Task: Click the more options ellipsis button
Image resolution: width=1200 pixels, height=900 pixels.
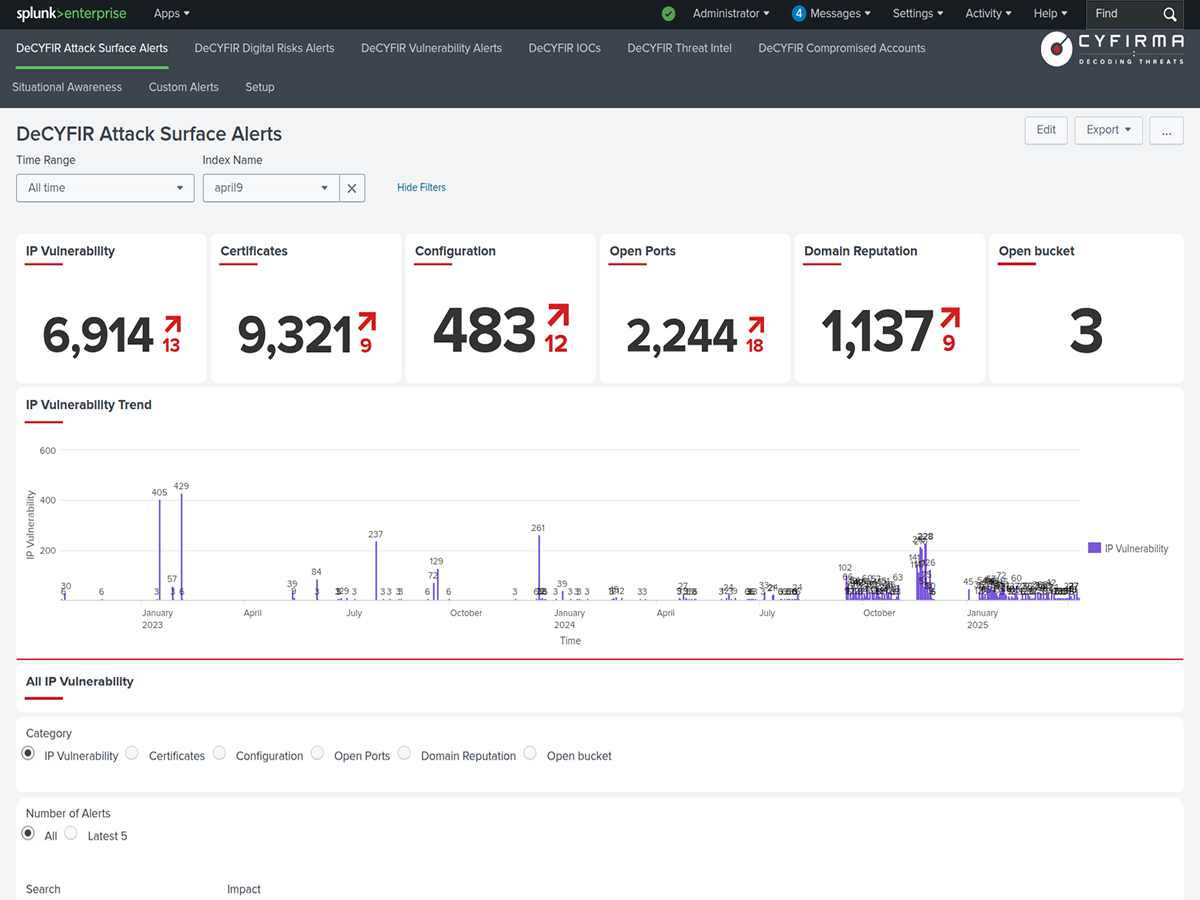Action: point(1166,130)
